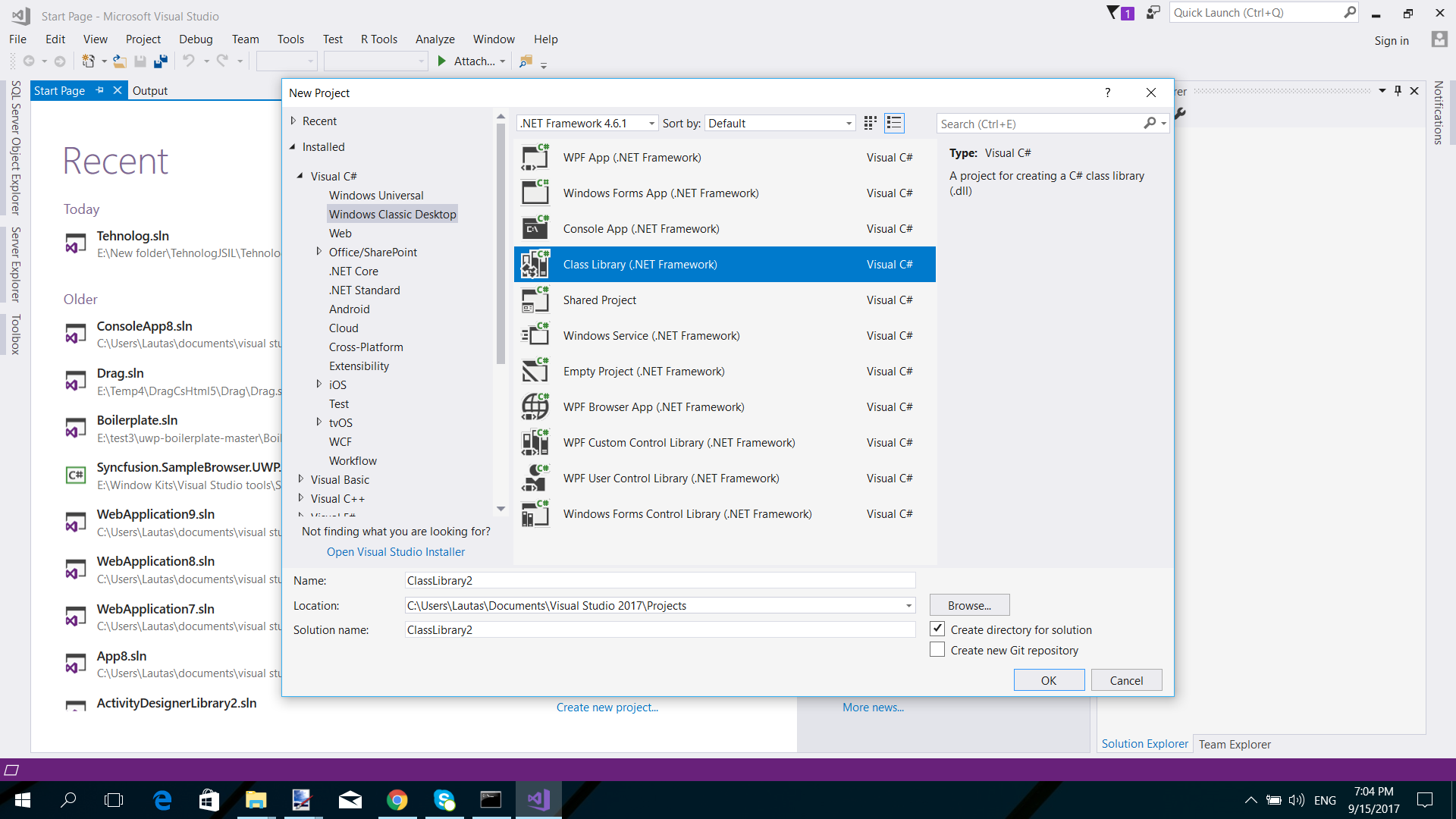Switch to the Solution Explorer tab
The height and width of the screenshot is (819, 1456).
[x=1145, y=744]
